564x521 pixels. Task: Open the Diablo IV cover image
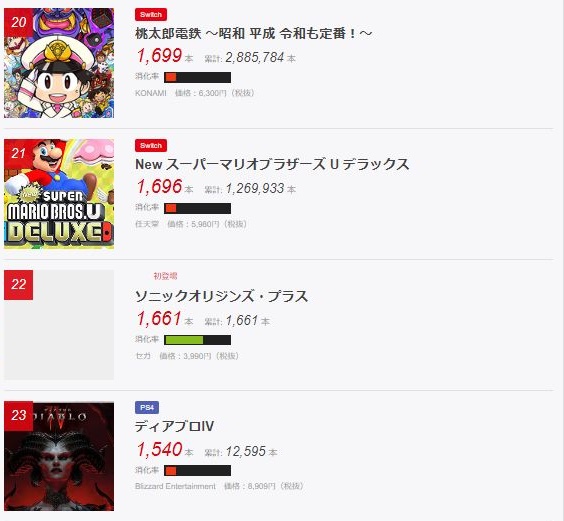(59, 456)
